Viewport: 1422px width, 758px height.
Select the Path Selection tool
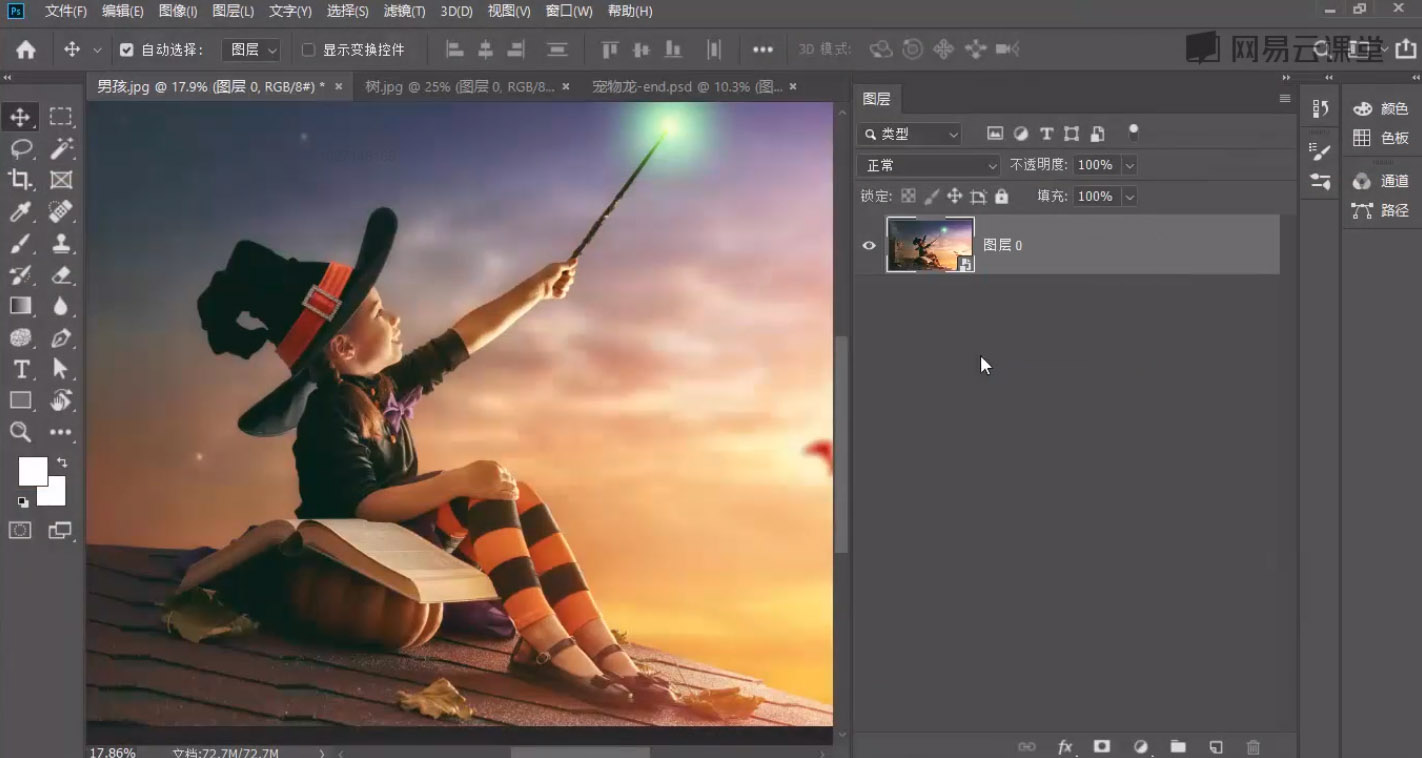[61, 369]
